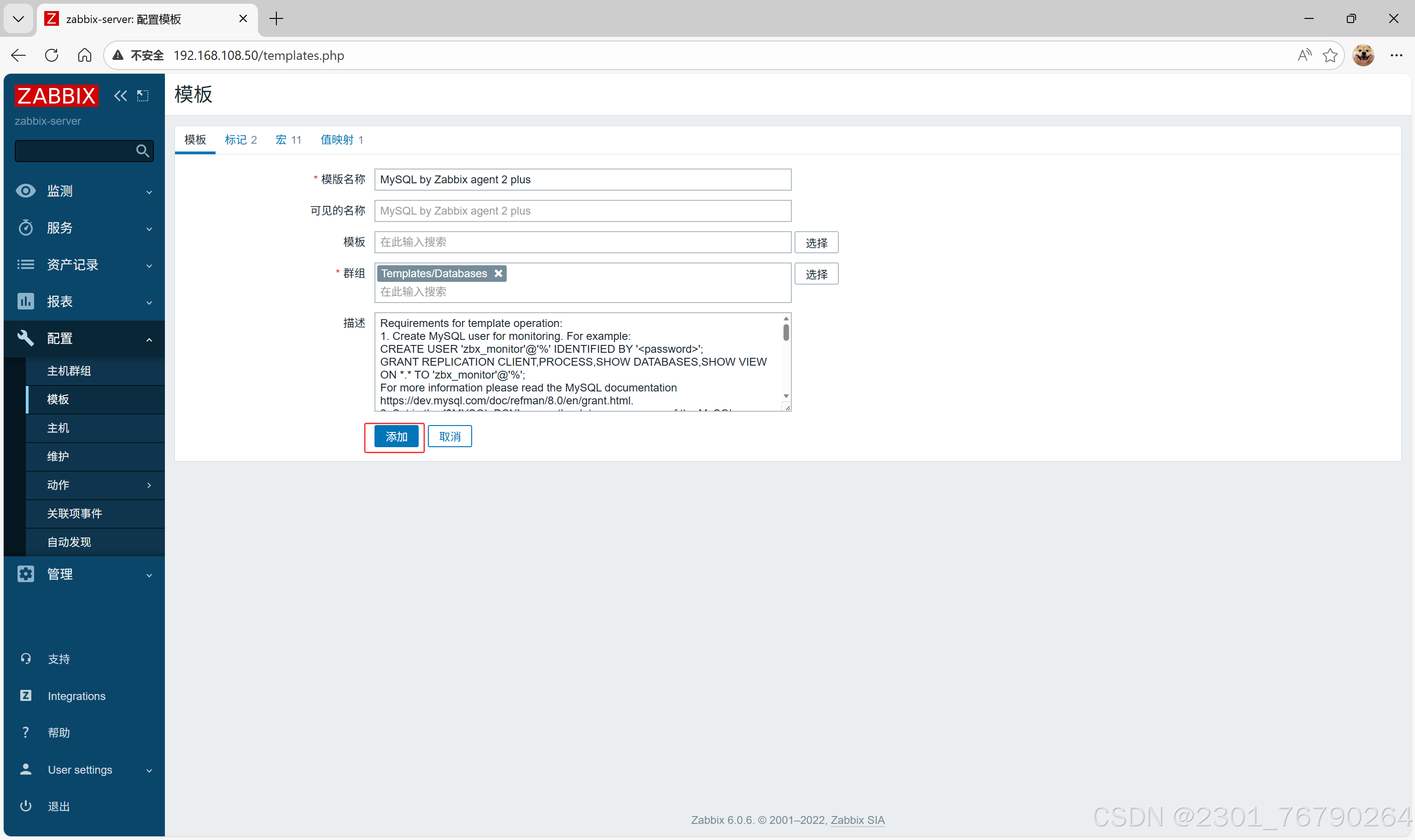Click the kiosk mode icon beside logo

[x=143, y=96]
